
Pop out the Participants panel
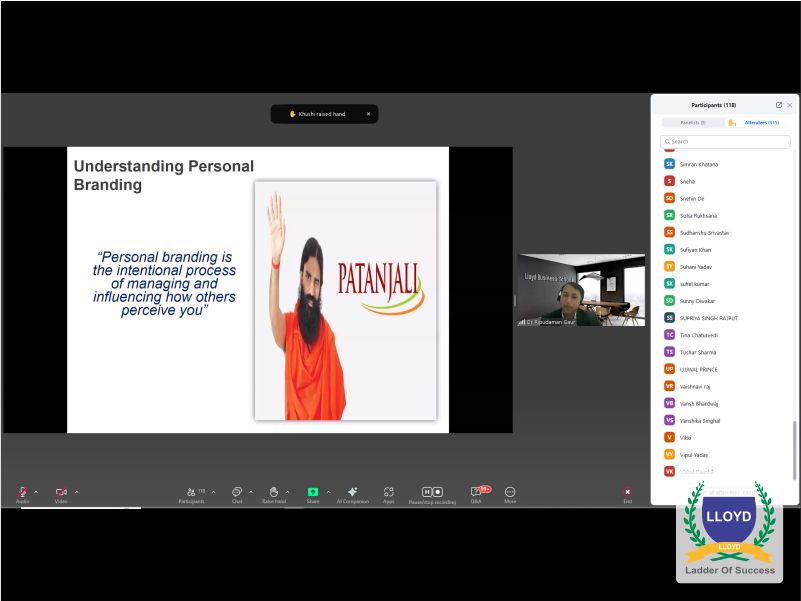pos(779,105)
